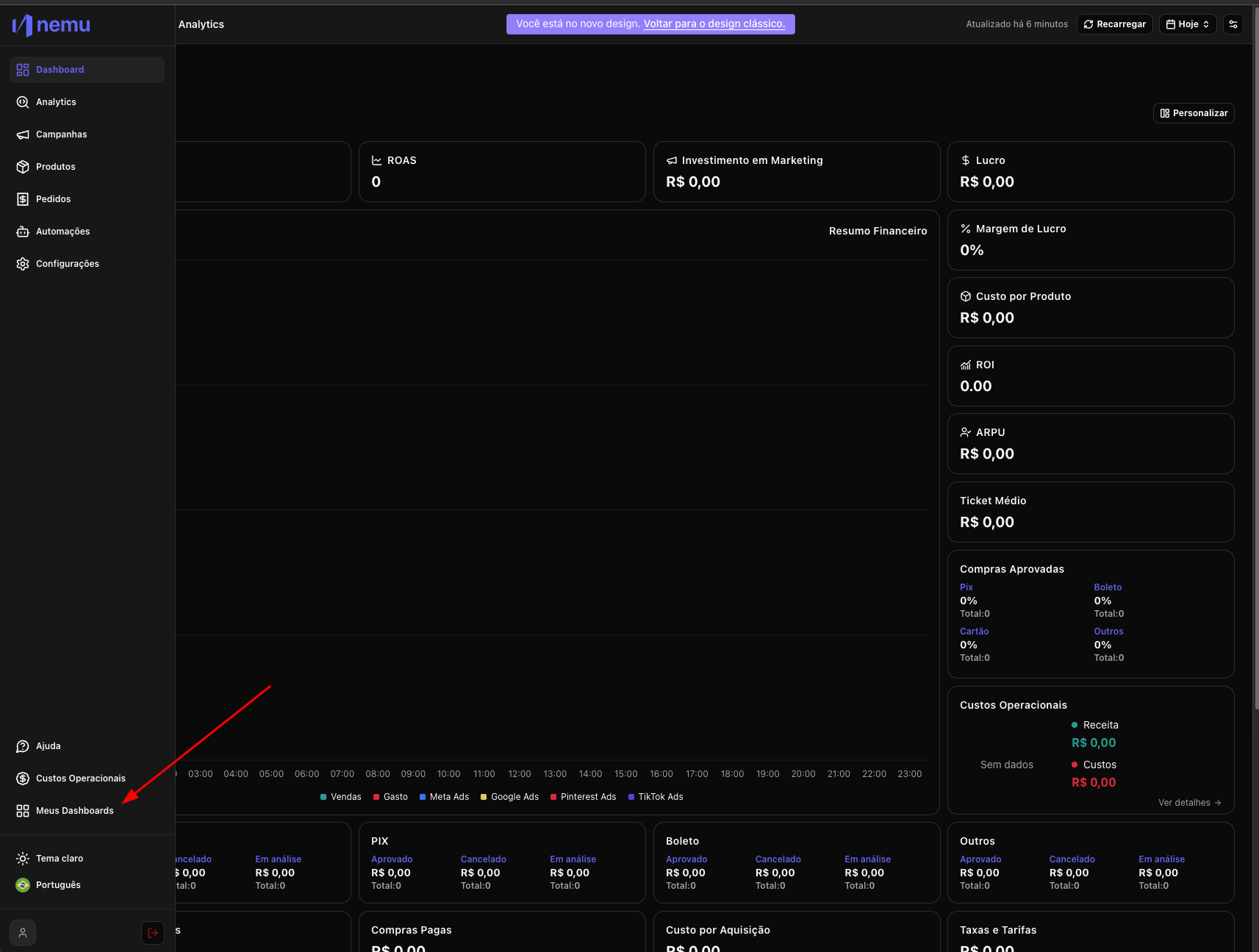Change language from Português

pyautogui.click(x=58, y=885)
